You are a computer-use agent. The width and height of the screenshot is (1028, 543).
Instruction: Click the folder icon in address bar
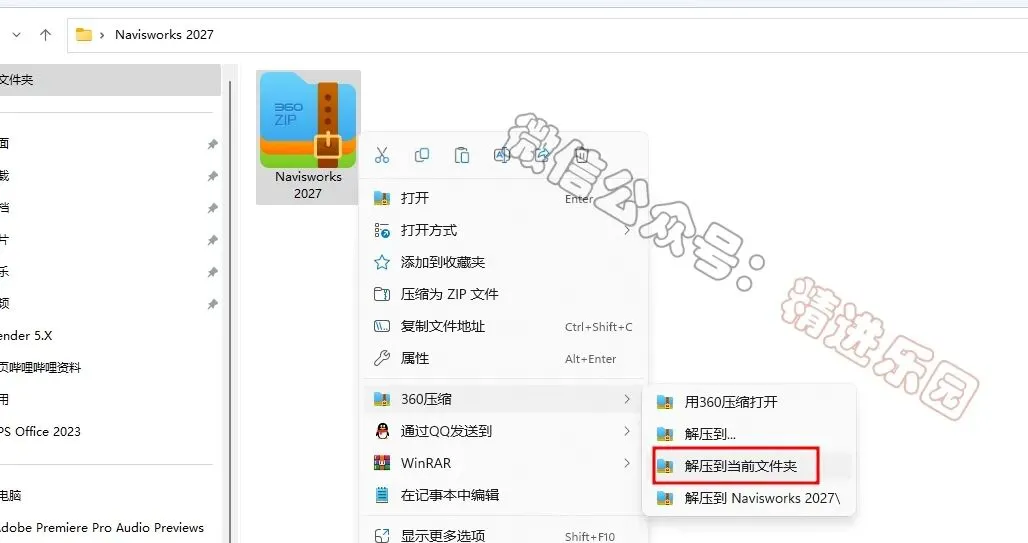tap(83, 35)
